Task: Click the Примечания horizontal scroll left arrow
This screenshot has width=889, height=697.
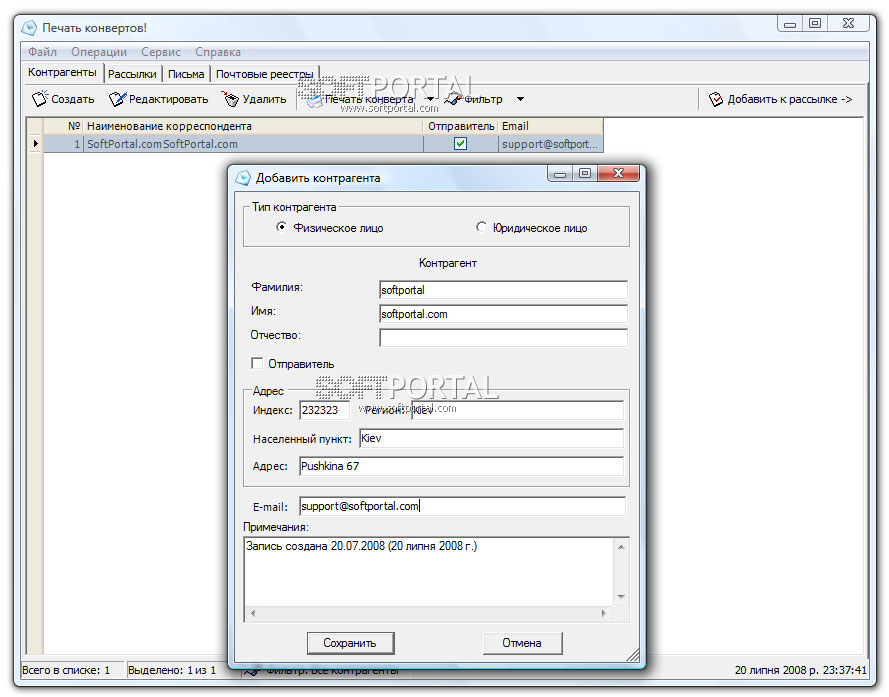Action: click(253, 613)
